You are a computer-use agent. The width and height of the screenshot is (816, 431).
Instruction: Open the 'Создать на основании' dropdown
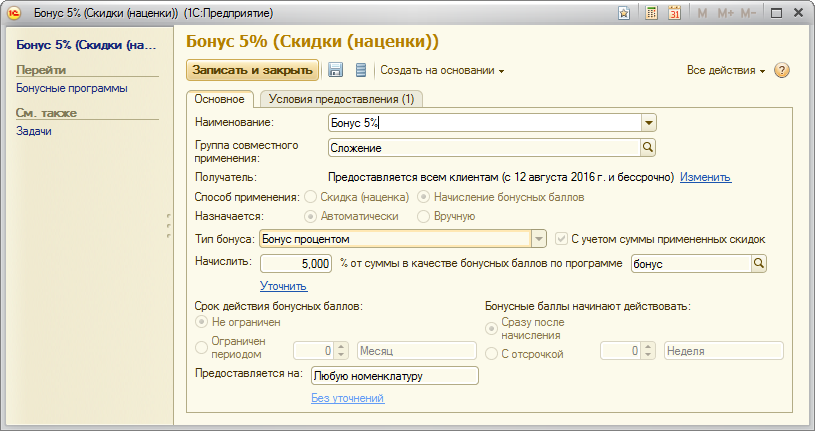coord(442,71)
